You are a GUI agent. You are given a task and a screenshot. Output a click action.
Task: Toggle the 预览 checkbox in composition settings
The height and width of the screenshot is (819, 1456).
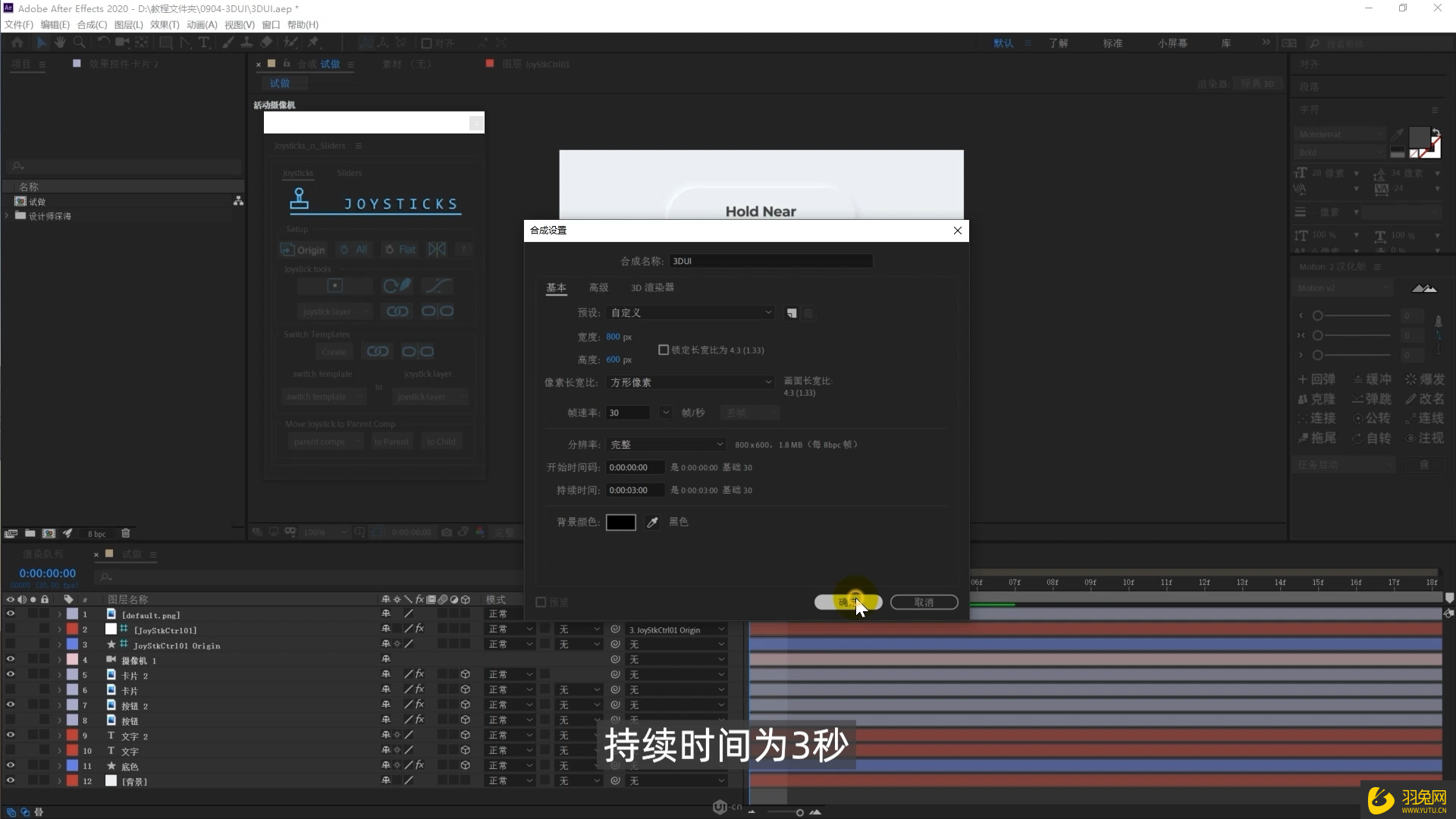[541, 601]
